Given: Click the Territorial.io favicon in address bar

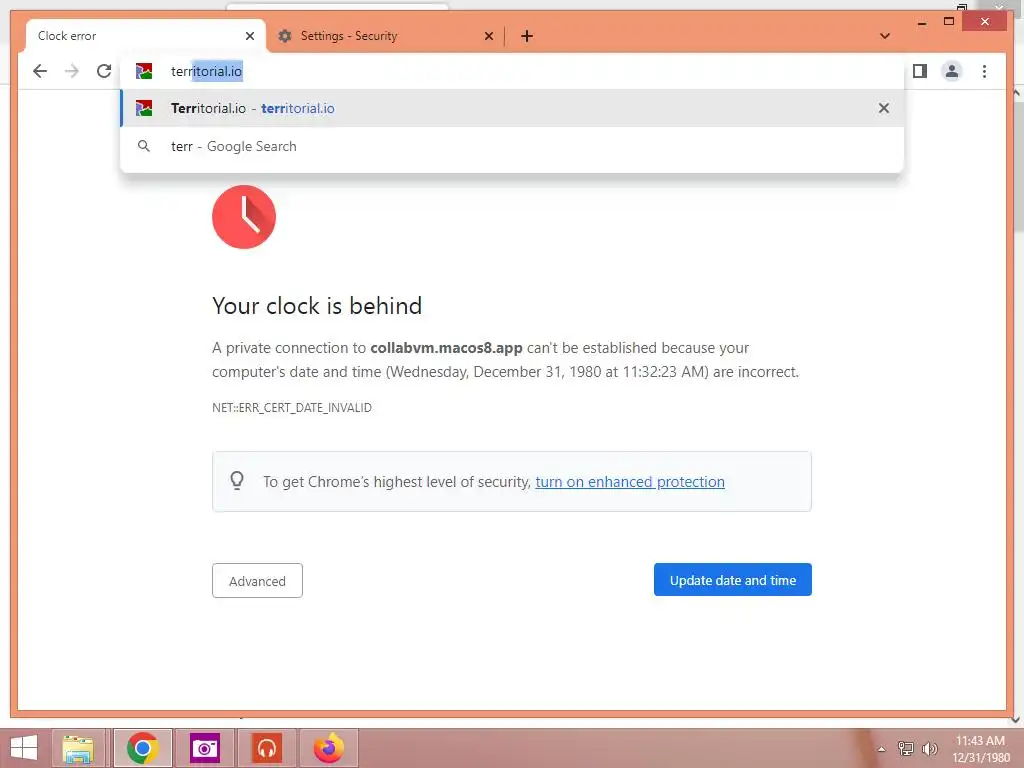Looking at the screenshot, I should tap(144, 71).
